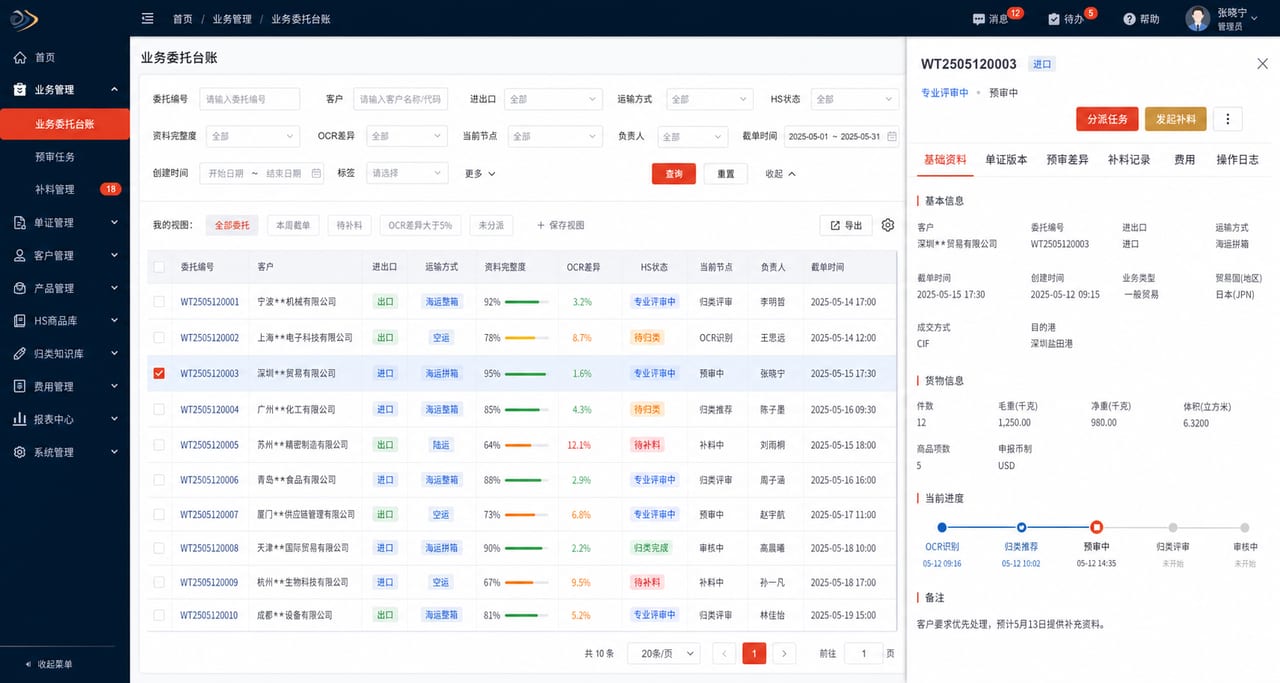Toggle the hamburger menu icon
The height and width of the screenshot is (683, 1280).
[148, 18]
